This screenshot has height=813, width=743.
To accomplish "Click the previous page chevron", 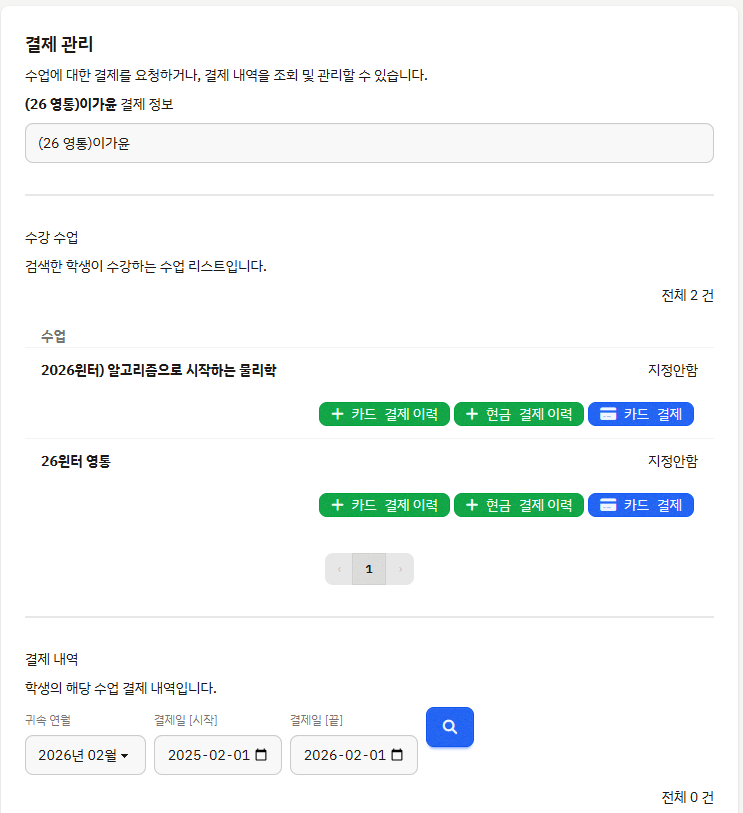I will [338, 568].
